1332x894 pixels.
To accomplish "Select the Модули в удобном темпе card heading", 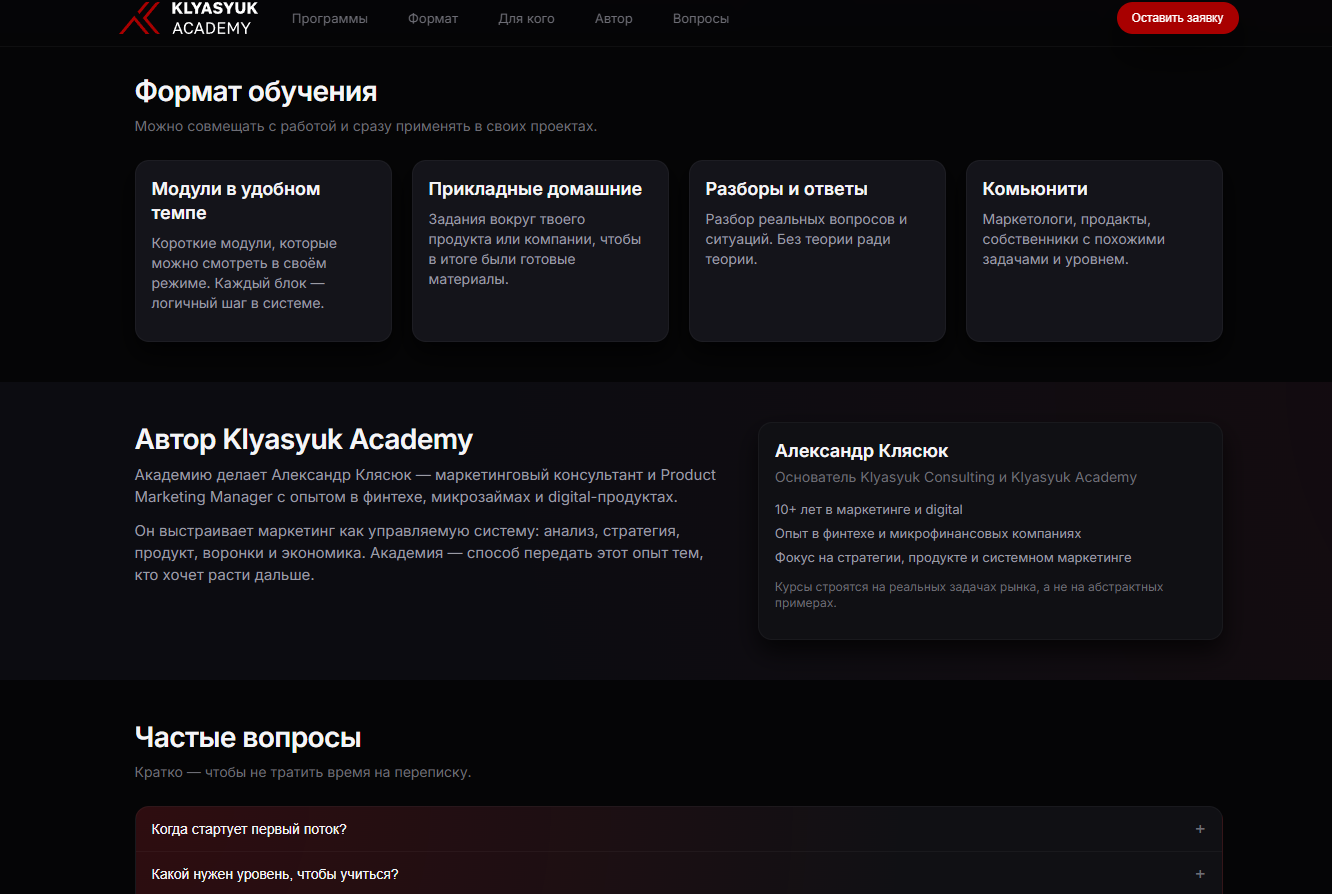I will [x=236, y=201].
